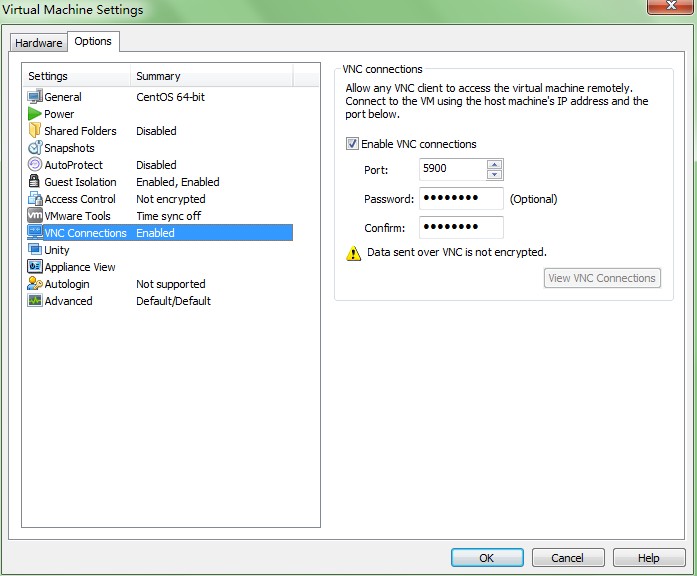
Task: Select the Guest Isolation label
Action: 80,182
